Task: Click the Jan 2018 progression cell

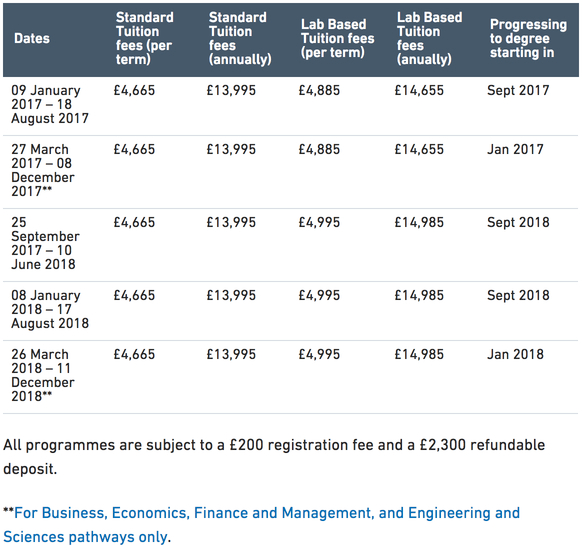Action: 515,354
